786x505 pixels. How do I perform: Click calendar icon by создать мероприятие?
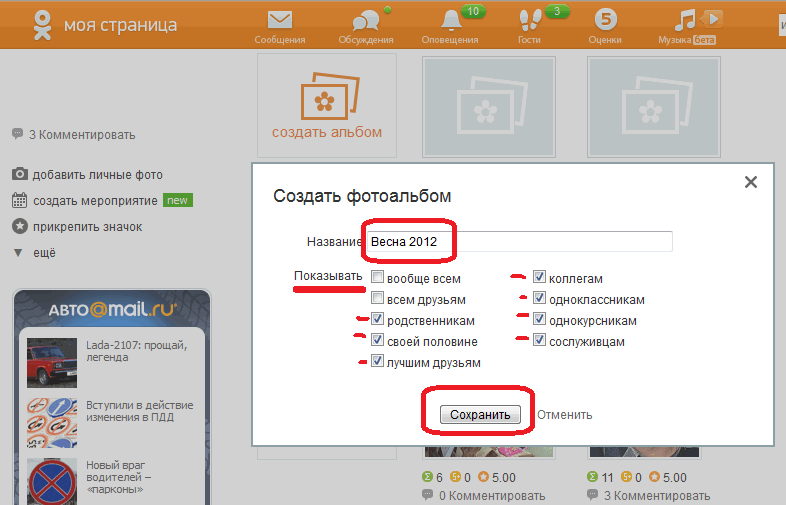click(x=20, y=200)
